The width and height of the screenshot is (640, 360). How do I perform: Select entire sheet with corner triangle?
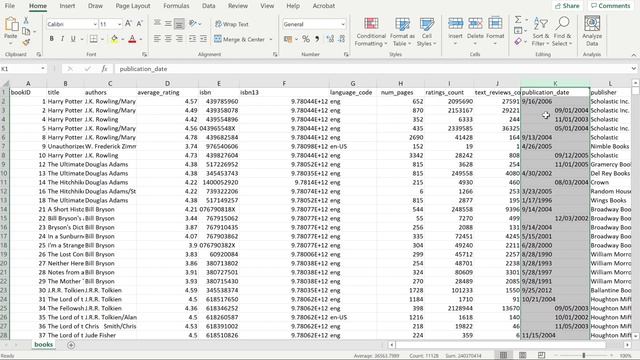coord(5,83)
